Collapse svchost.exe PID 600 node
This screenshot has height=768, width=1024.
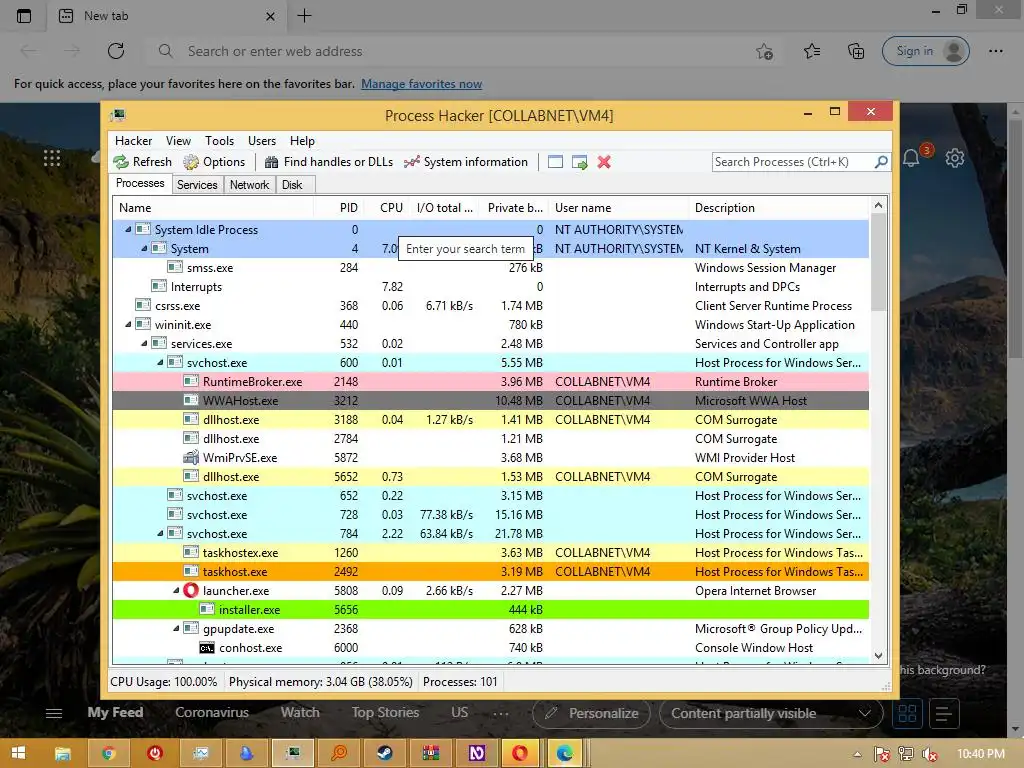click(x=160, y=362)
